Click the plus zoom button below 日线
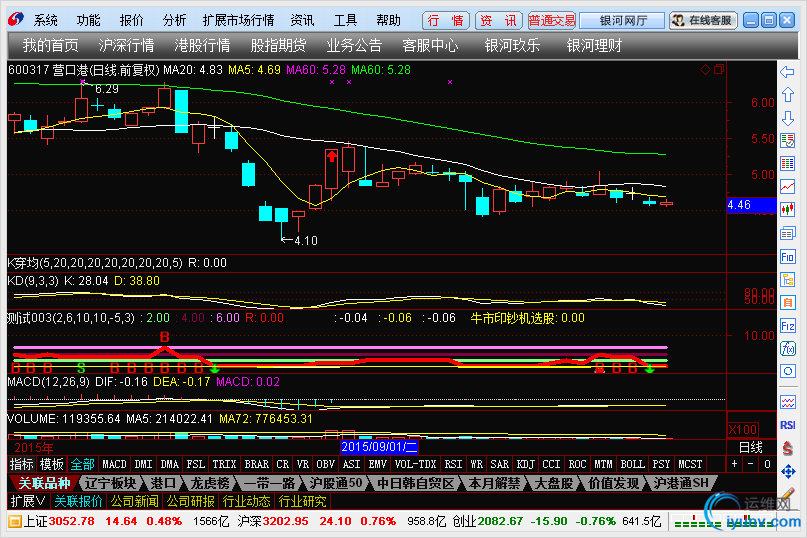Image resolution: width=807 pixels, height=538 pixels. 734,464
